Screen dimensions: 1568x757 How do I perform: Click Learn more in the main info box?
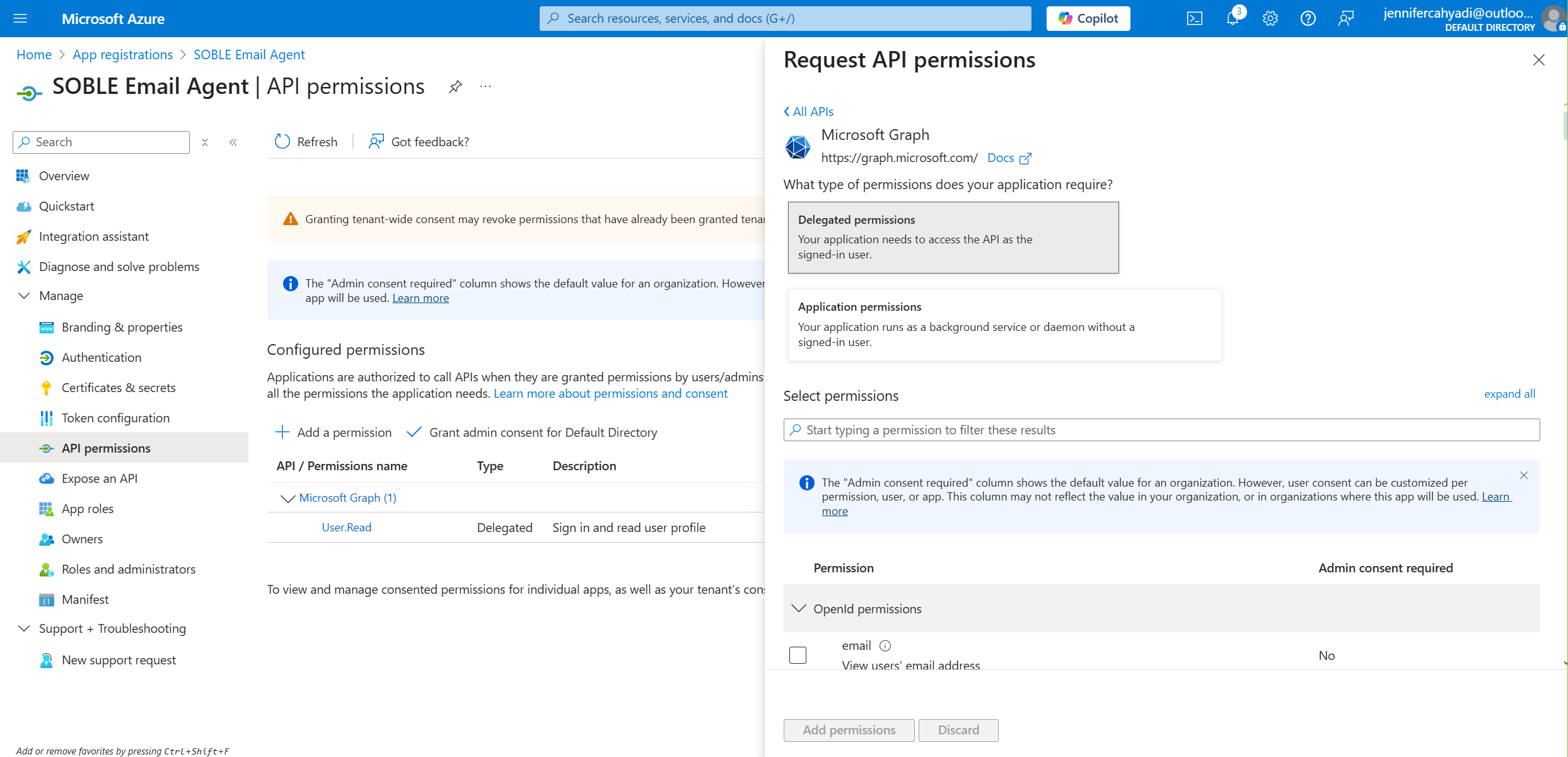click(x=421, y=298)
